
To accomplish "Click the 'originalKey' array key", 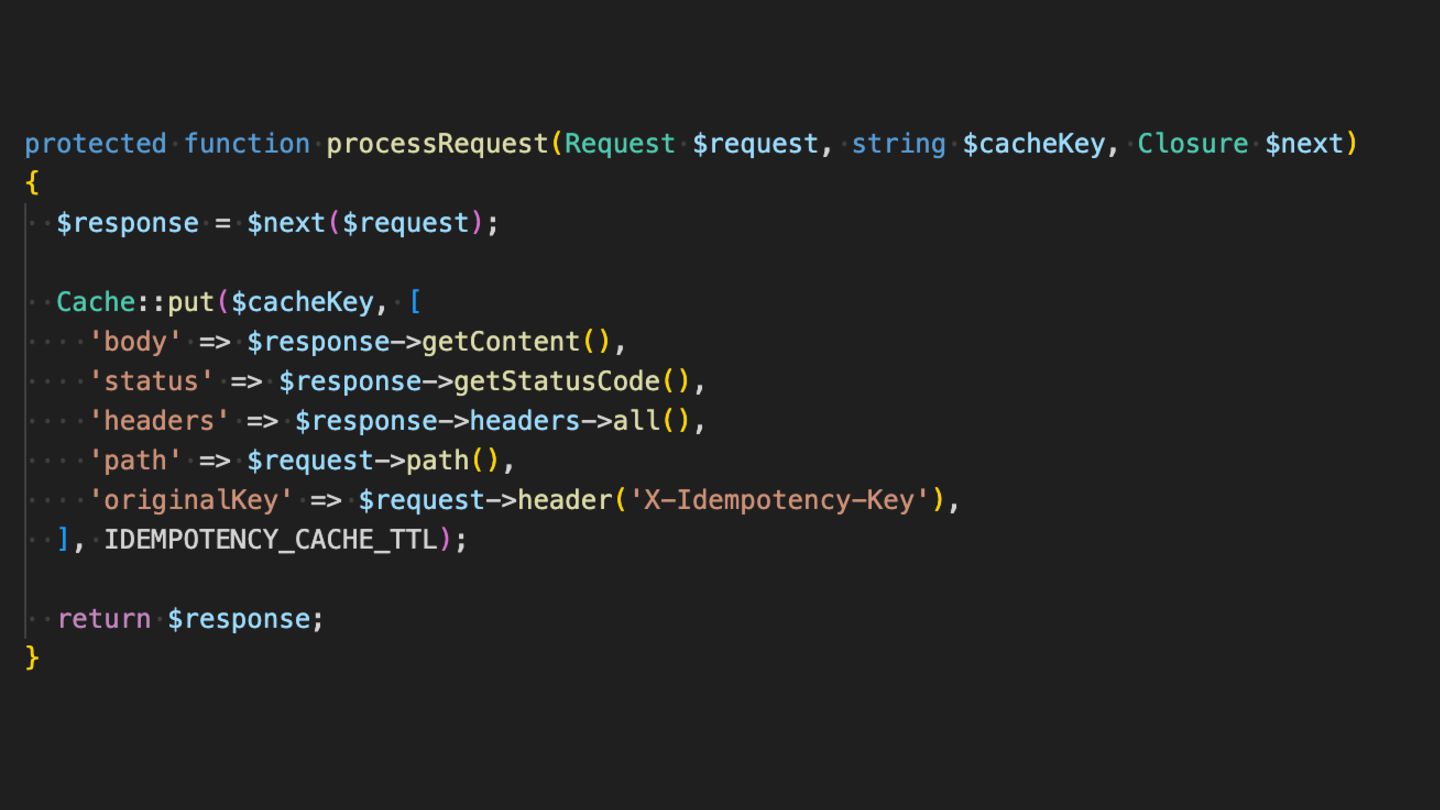I will [191, 500].
